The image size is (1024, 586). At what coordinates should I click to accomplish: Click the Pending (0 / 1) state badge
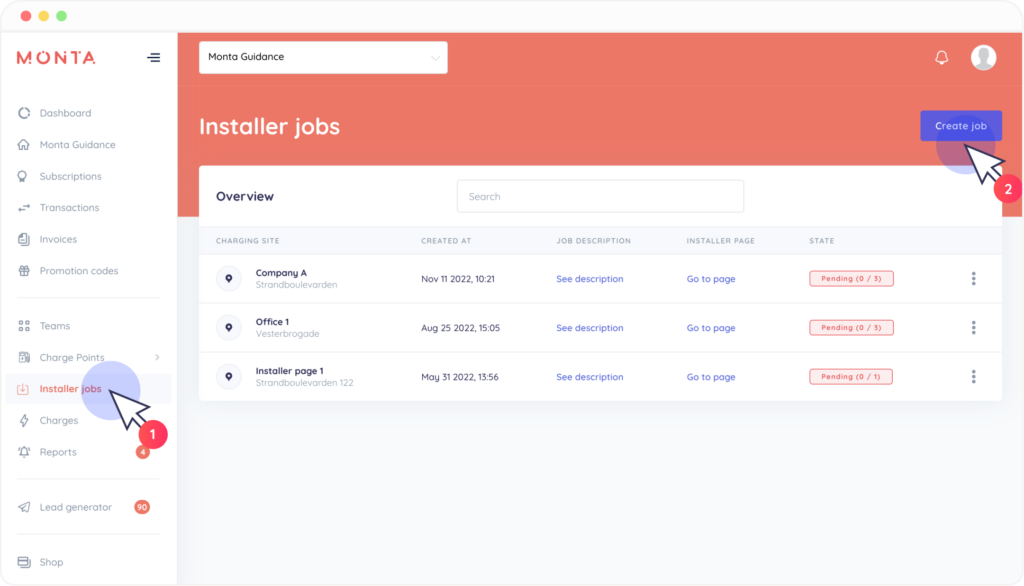850,376
